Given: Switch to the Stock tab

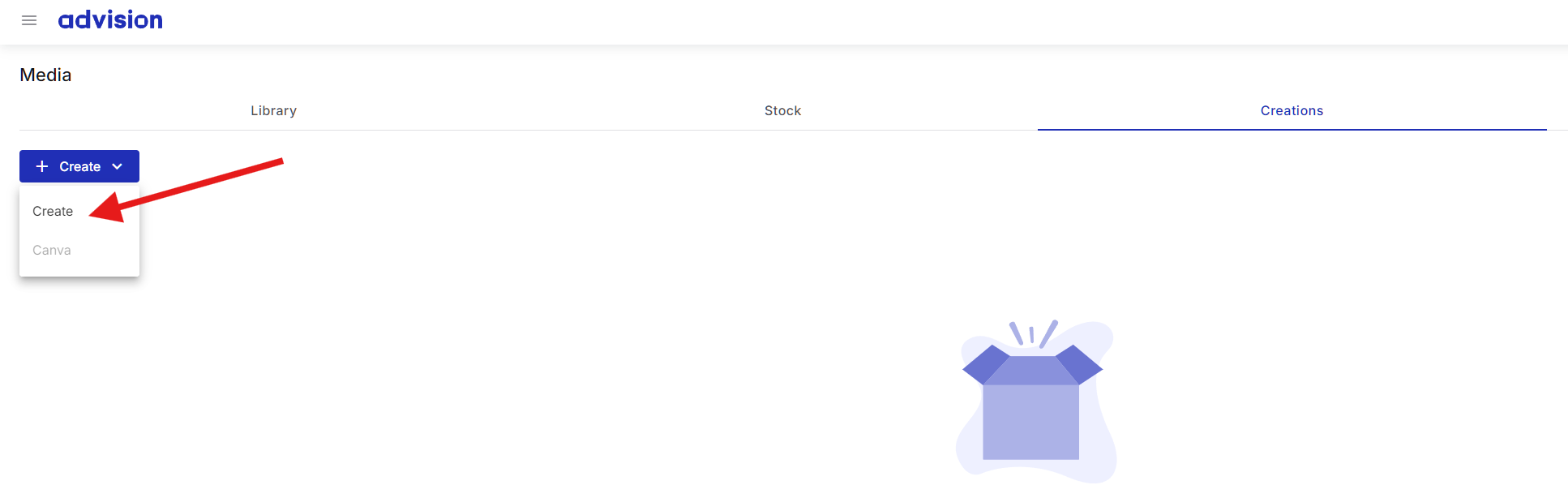Looking at the screenshot, I should click(782, 110).
